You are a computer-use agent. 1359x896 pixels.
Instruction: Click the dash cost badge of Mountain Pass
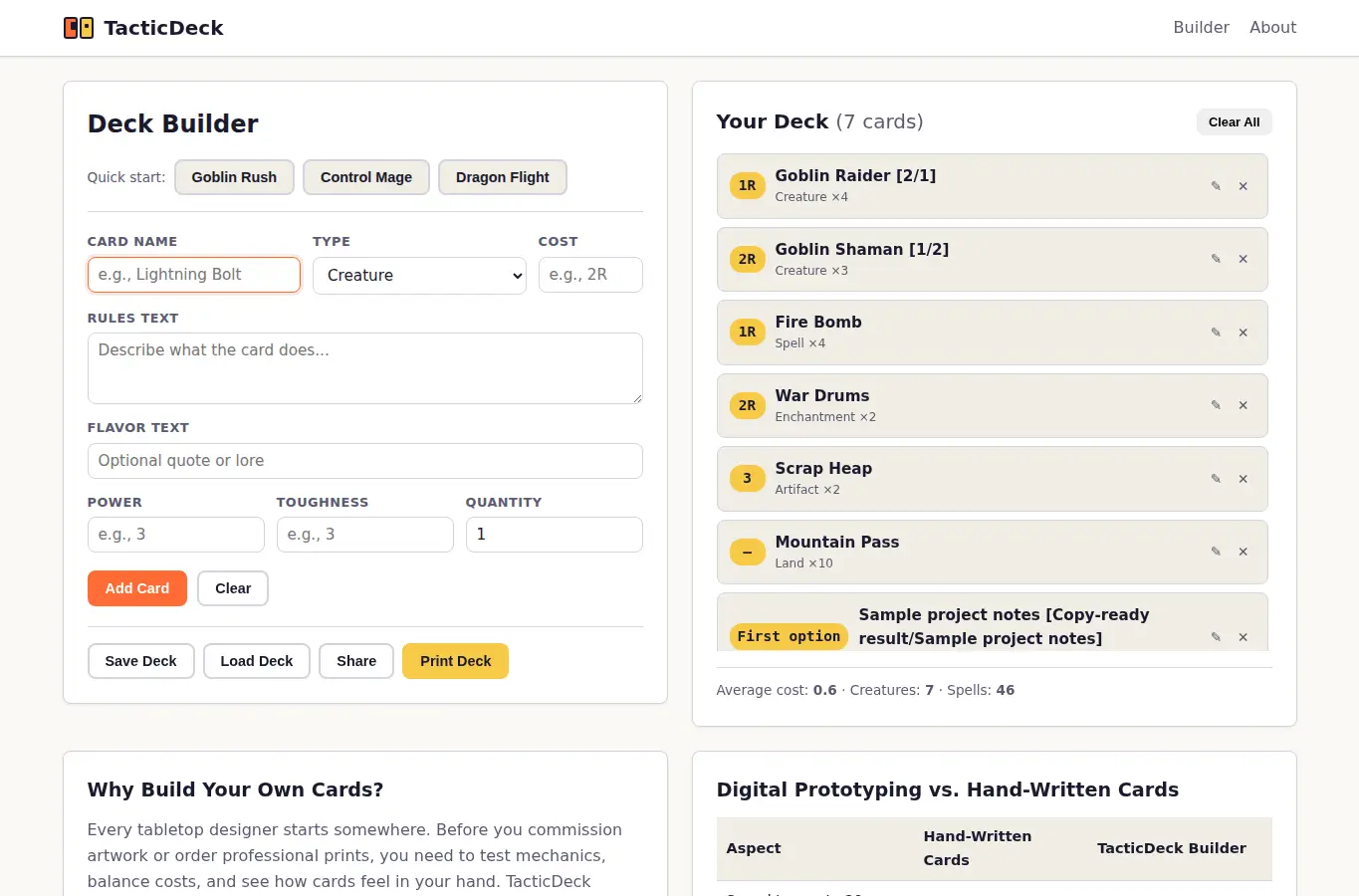[747, 552]
